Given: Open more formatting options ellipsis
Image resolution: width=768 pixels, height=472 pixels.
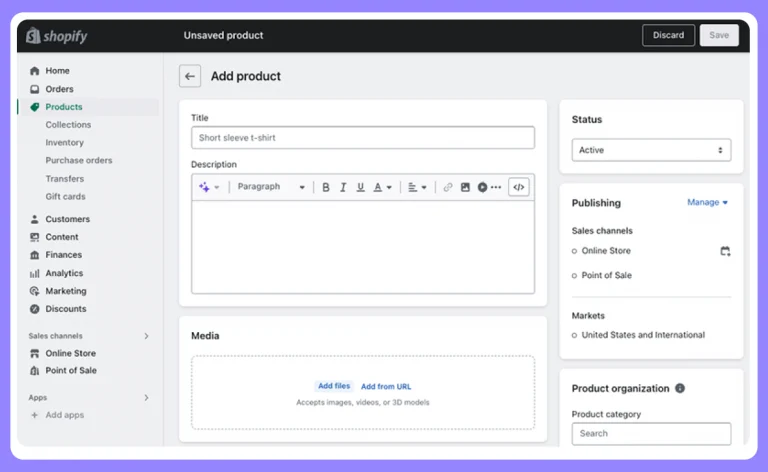Looking at the screenshot, I should pos(496,187).
